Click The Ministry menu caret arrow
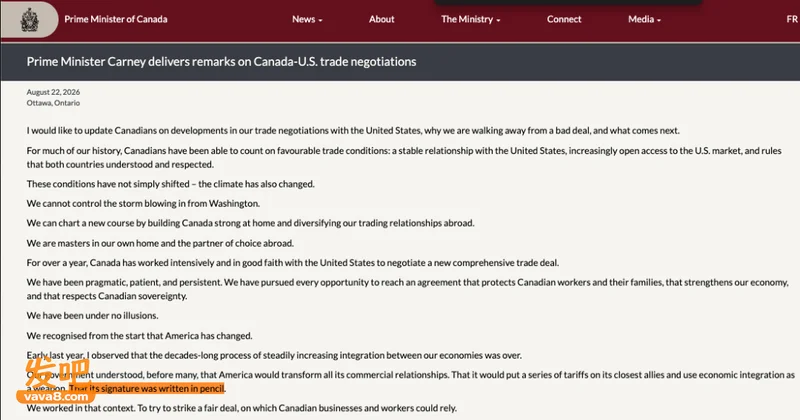Screen dimensions: 800x420 pyautogui.click(x=498, y=20)
